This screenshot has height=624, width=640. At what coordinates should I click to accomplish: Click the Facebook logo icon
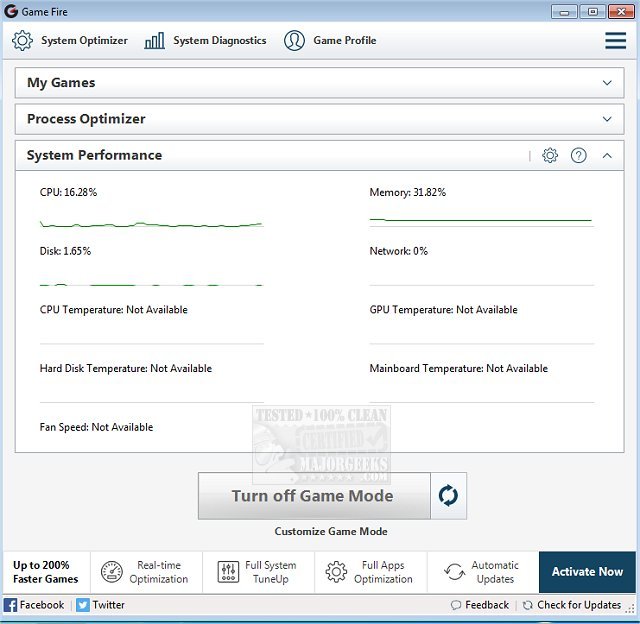click(10, 605)
